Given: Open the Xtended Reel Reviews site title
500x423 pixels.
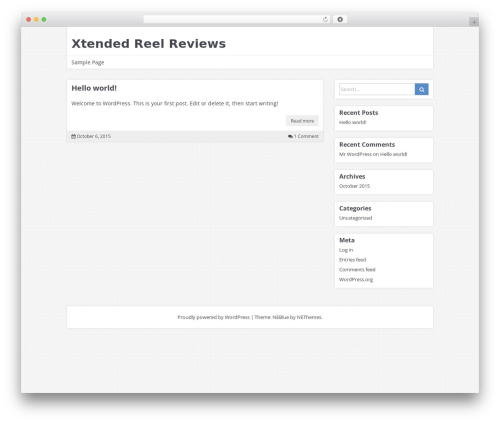Looking at the screenshot, I should 148,44.
